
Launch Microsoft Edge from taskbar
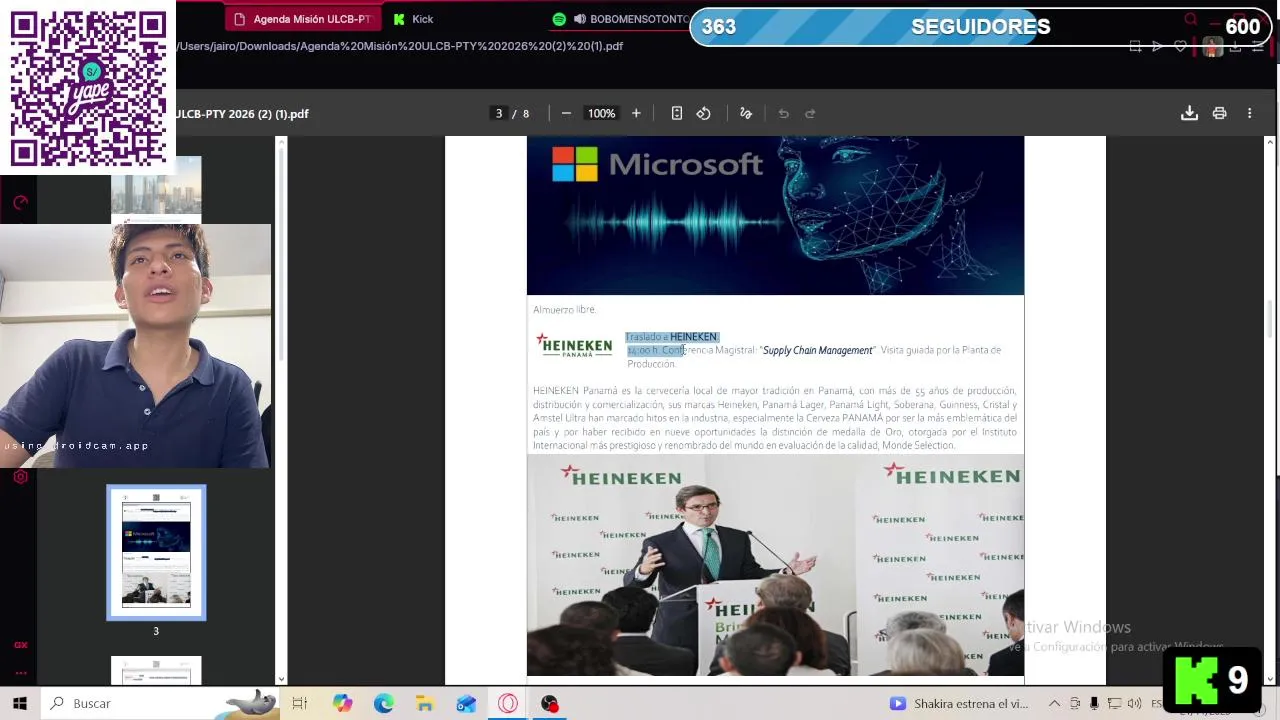[x=384, y=703]
